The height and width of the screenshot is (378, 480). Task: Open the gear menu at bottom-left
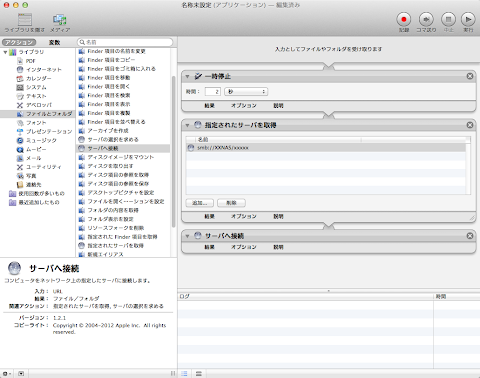pyautogui.click(x=6, y=374)
